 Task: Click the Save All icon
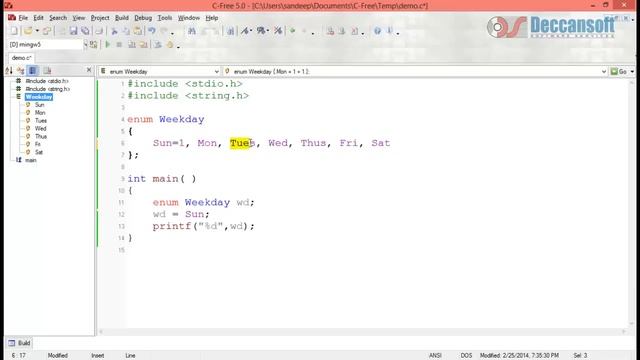point(85,31)
